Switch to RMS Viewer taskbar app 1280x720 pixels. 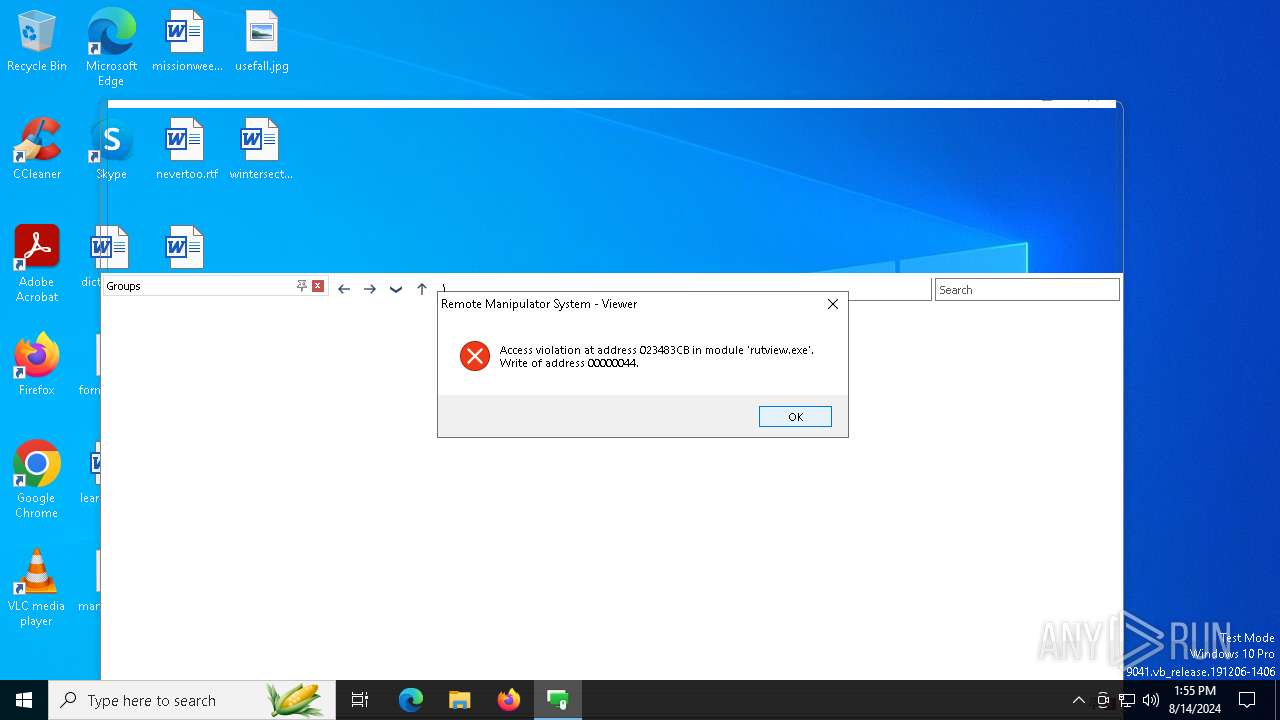[558, 700]
